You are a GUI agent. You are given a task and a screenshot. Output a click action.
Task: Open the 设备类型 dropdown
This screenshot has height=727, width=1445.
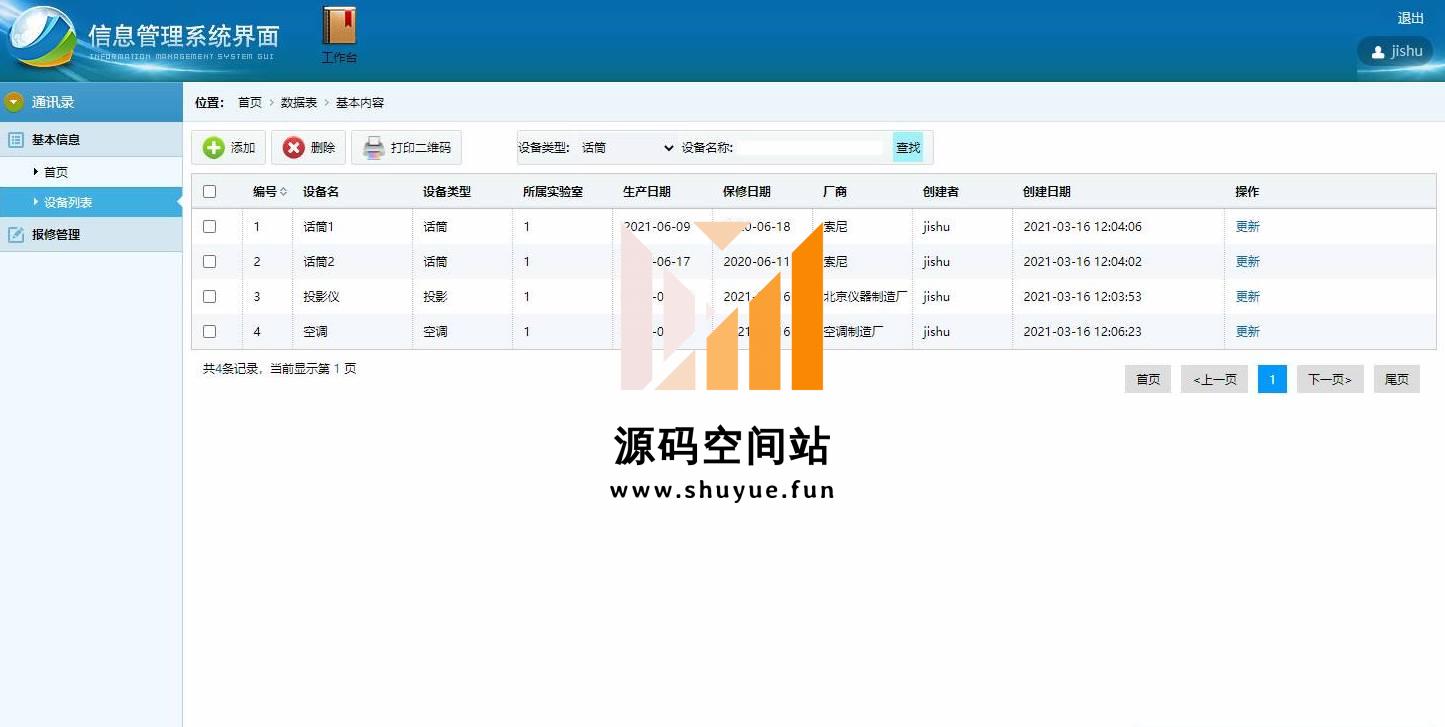(628, 148)
